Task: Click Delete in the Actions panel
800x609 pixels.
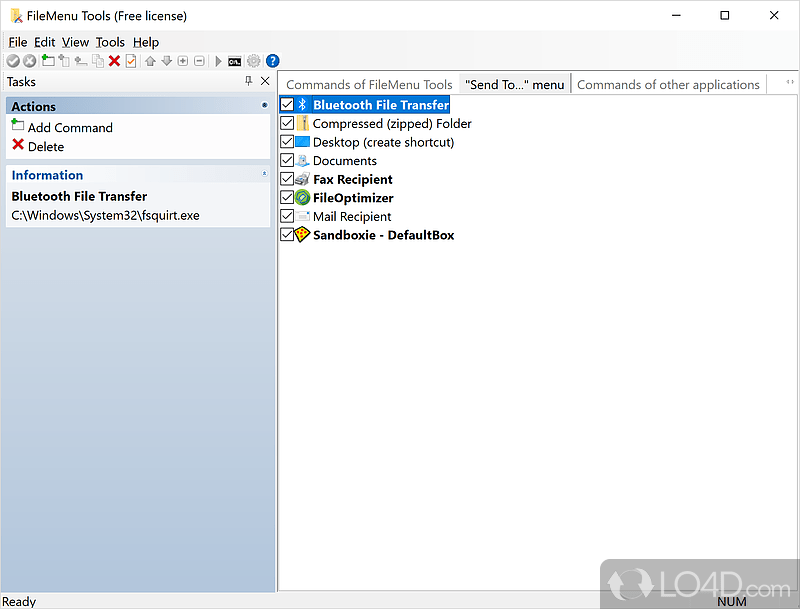Action: coord(45,146)
